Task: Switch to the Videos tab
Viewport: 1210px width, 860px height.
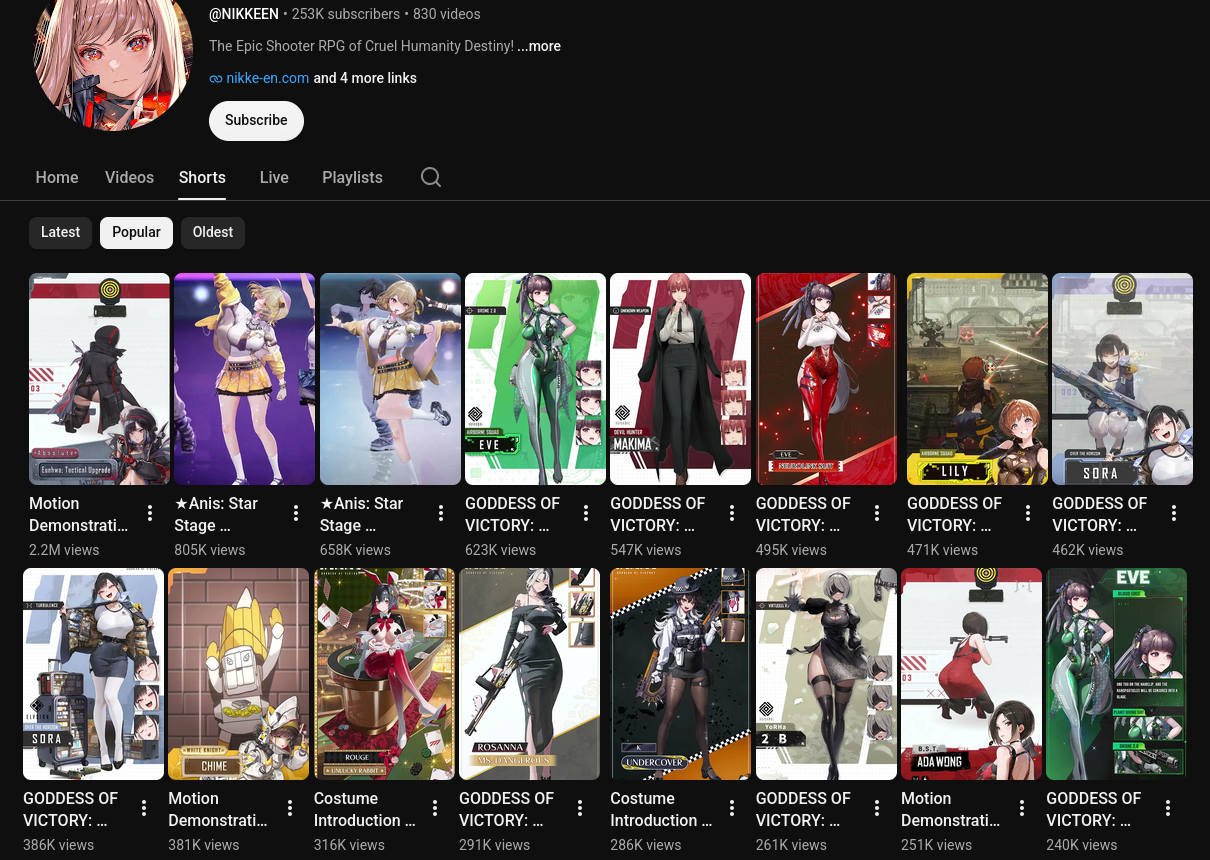Action: point(130,177)
